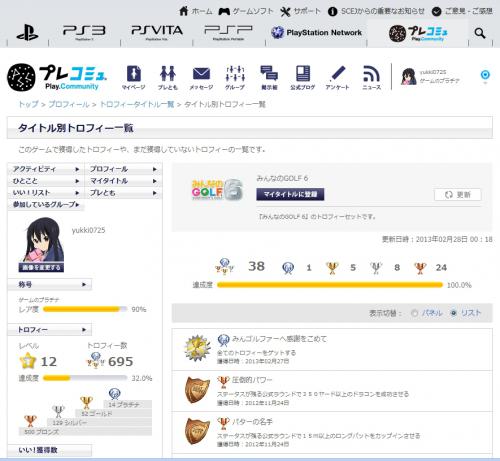The height and width of the screenshot is (461, 500).
Task: Expand the マイタイトル sidebar menu
Action: 124,181
